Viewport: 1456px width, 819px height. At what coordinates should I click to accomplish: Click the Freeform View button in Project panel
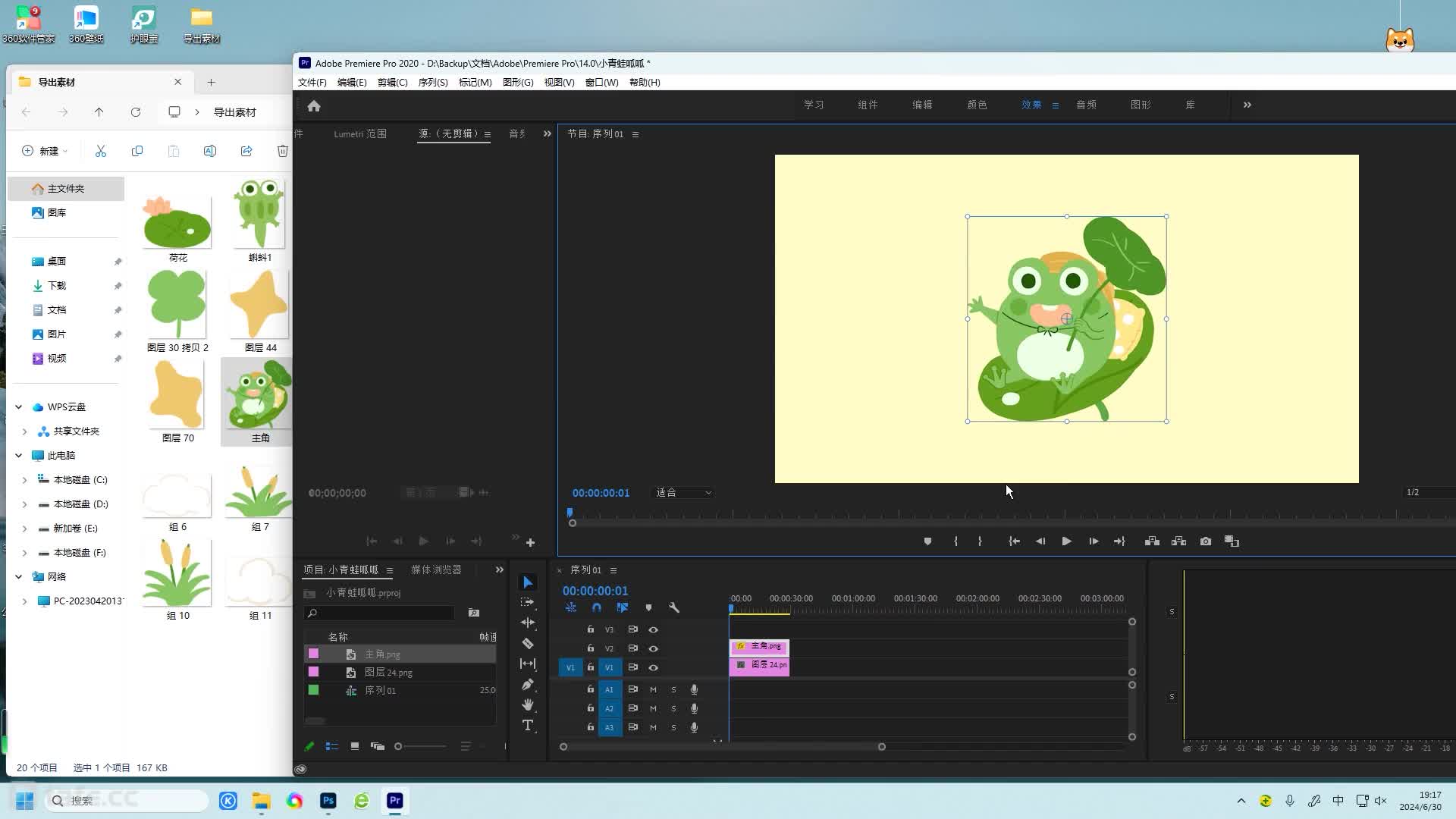378,746
